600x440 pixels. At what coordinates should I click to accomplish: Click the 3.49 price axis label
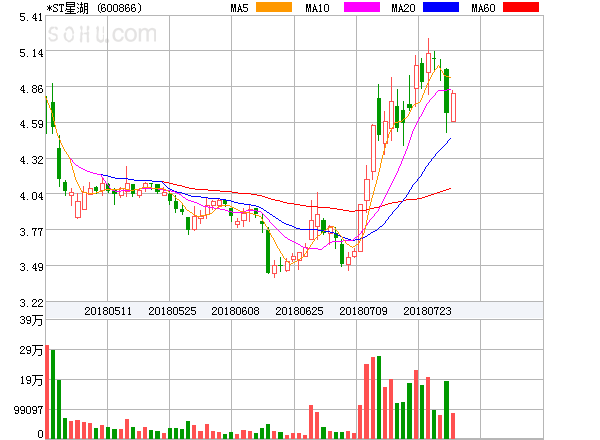pyautogui.click(x=31, y=267)
